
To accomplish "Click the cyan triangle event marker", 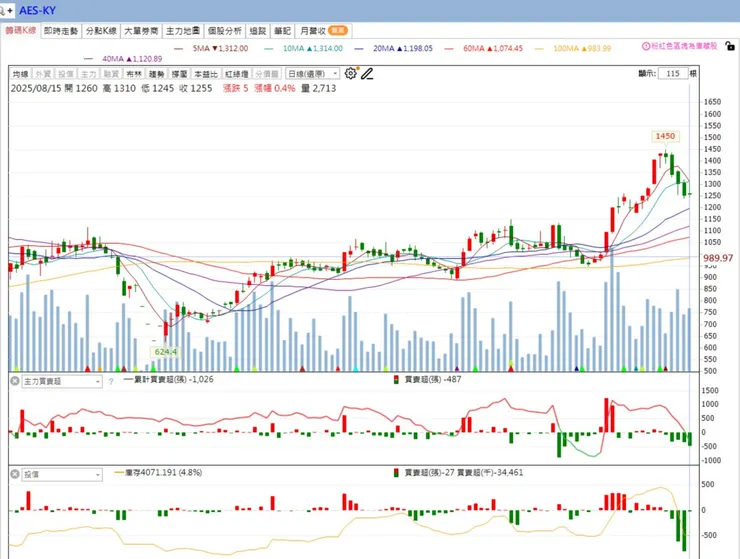I will [x=355, y=368].
